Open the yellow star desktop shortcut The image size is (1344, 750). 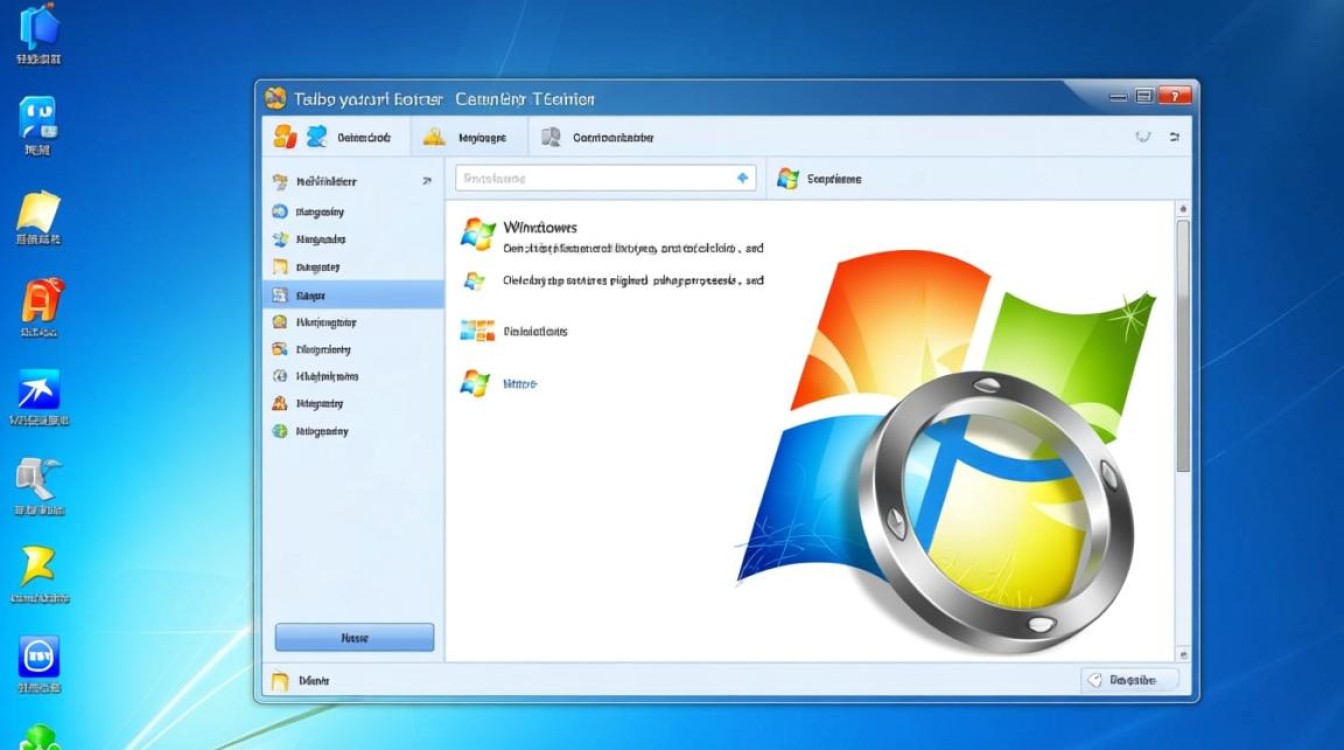pos(38,566)
